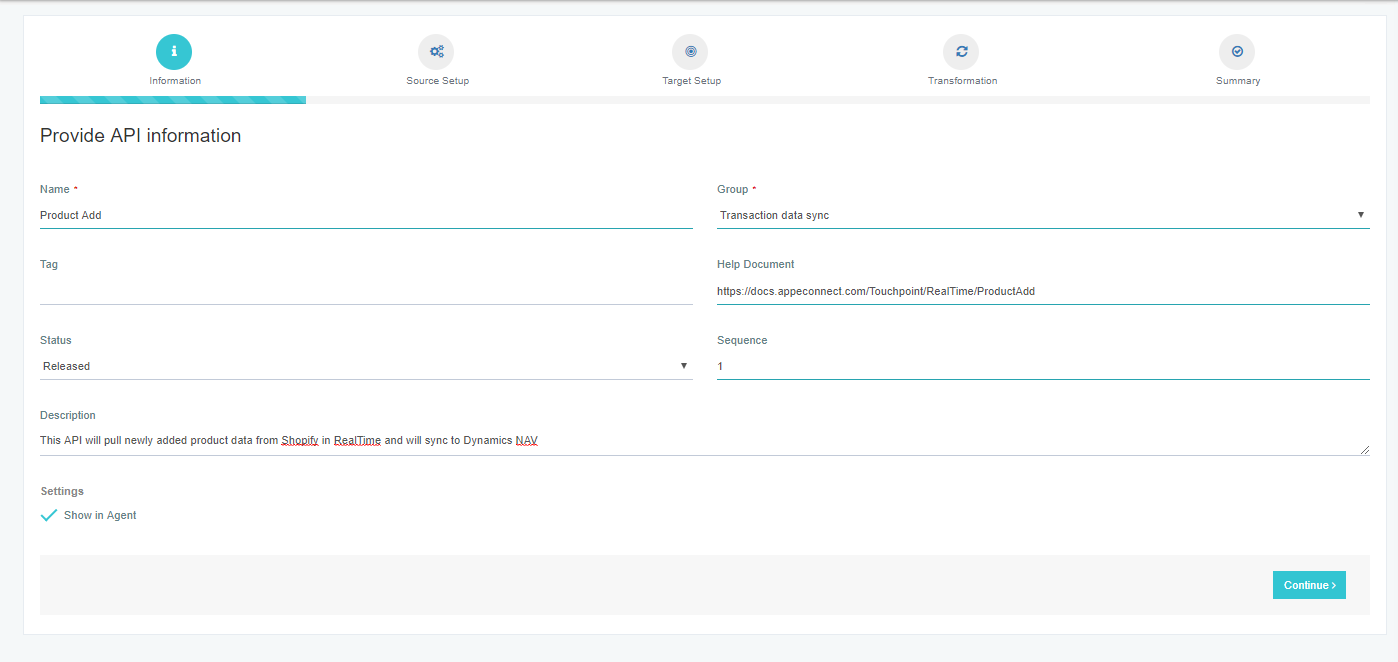
Task: Click the Help Document URL field
Action: point(1042,291)
